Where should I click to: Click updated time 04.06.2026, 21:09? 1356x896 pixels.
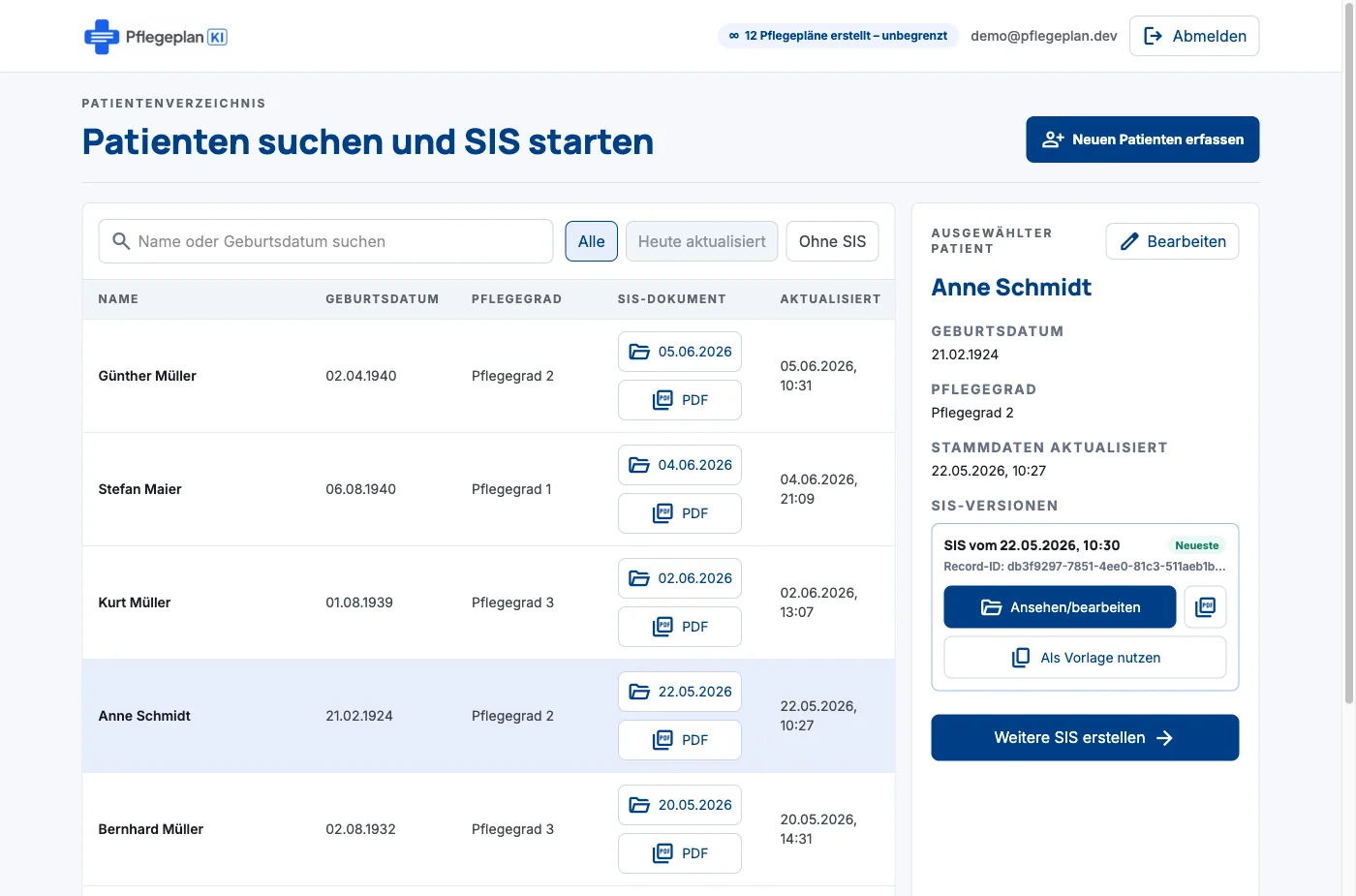(818, 489)
